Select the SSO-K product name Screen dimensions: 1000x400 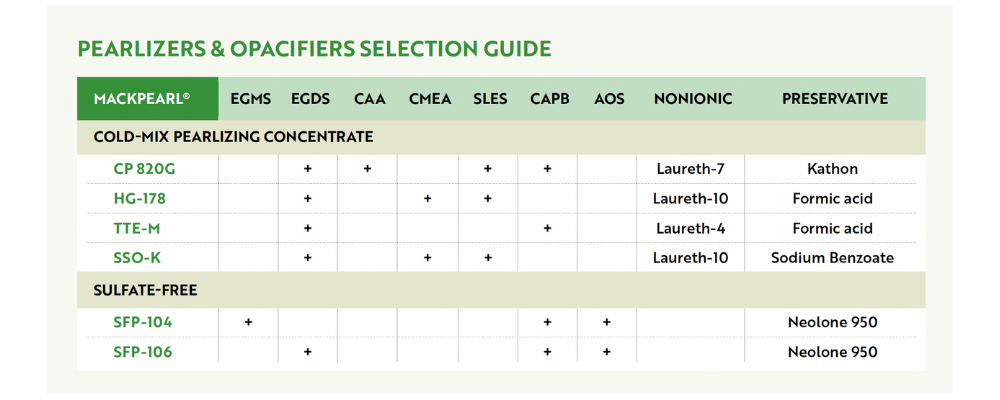tap(137, 258)
